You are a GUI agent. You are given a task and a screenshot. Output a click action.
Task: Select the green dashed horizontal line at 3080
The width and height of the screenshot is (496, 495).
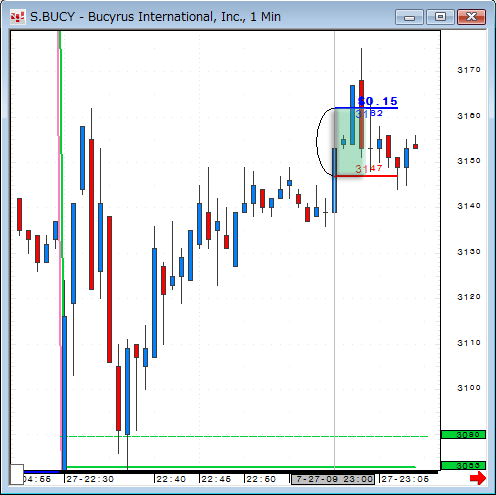click(x=247, y=436)
